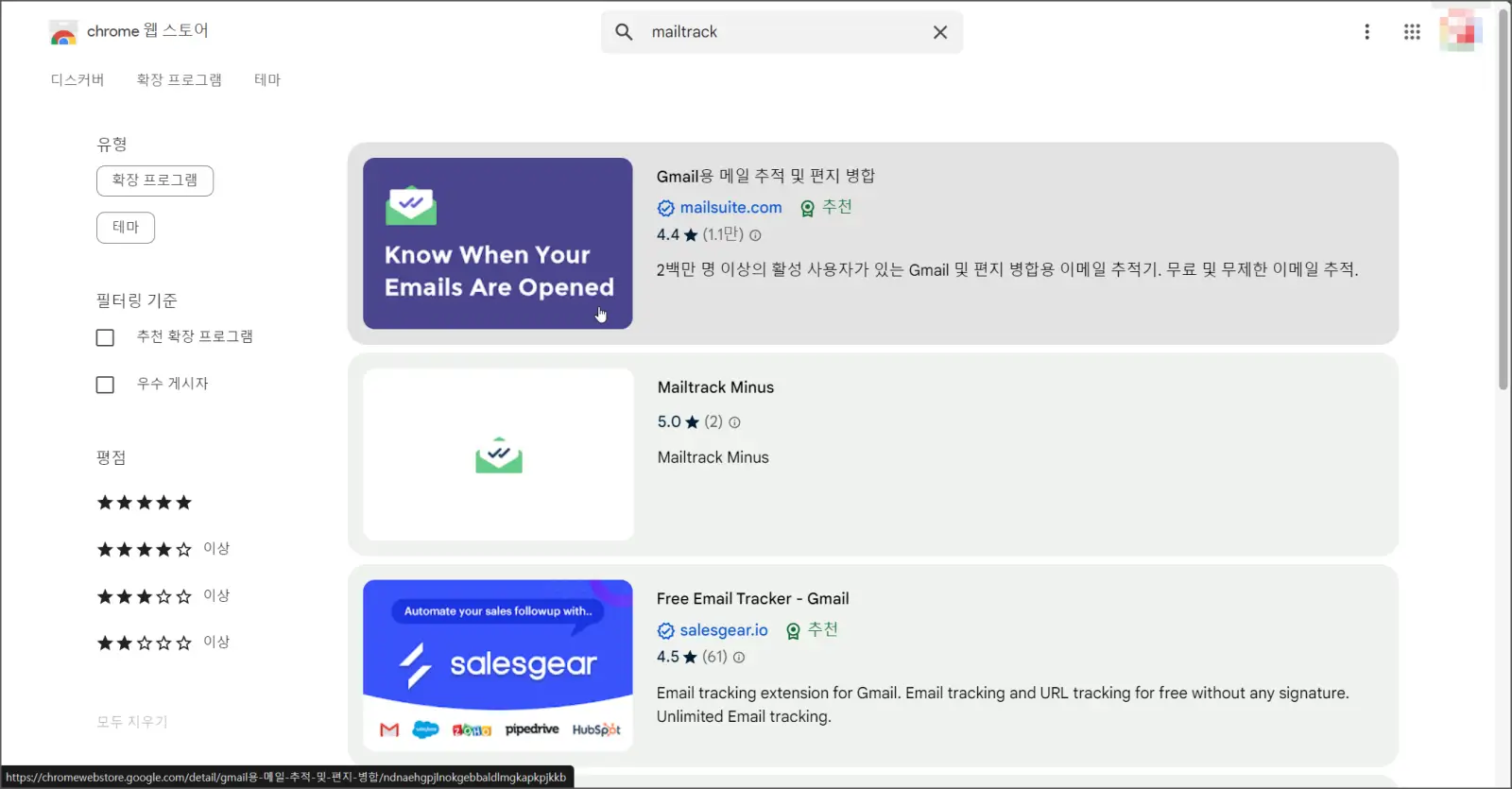Click the salesgear.io verified publisher badge
Viewport: 1512px width, 789px height.
click(x=666, y=631)
